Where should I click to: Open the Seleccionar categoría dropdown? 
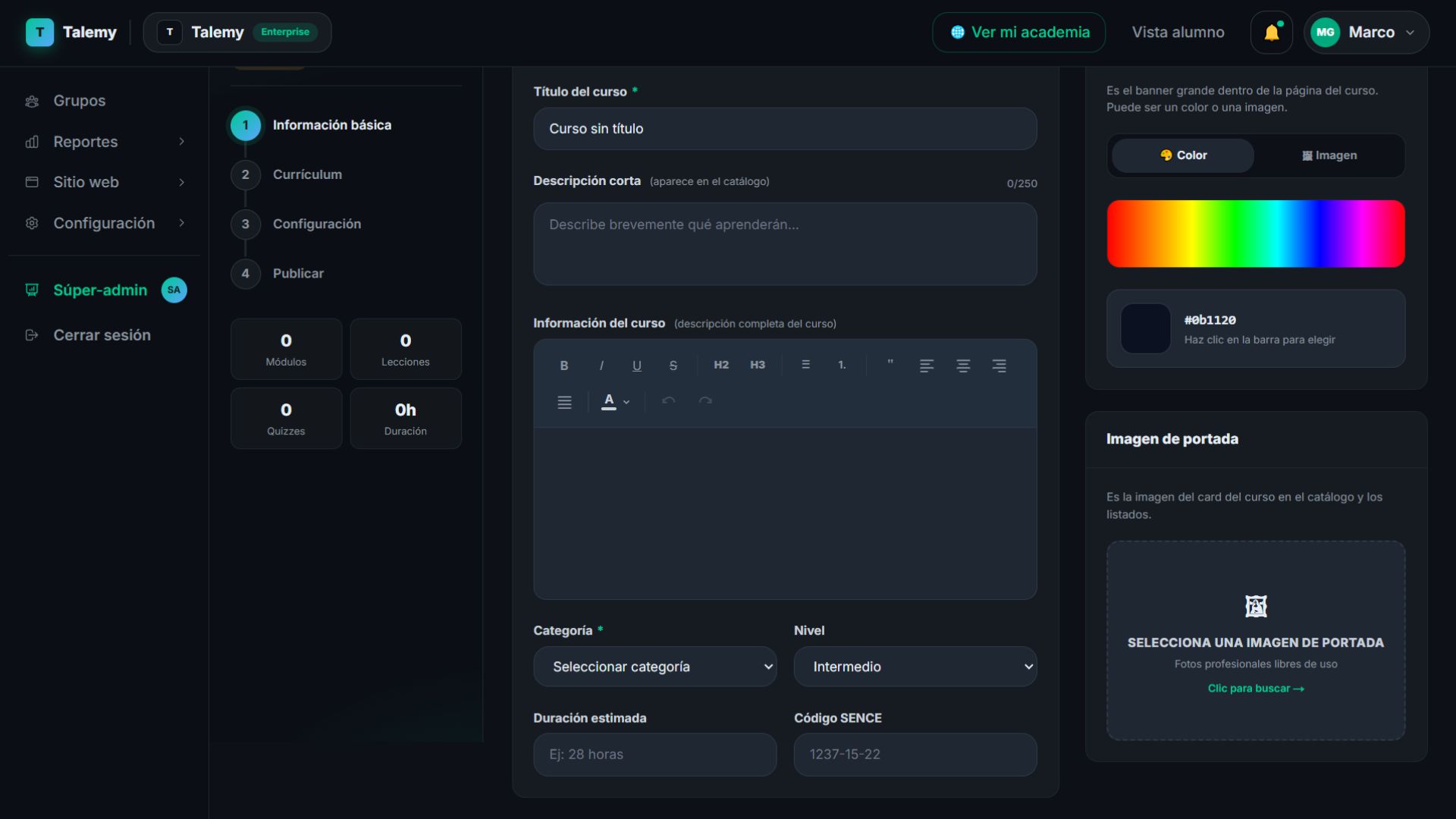(655, 667)
